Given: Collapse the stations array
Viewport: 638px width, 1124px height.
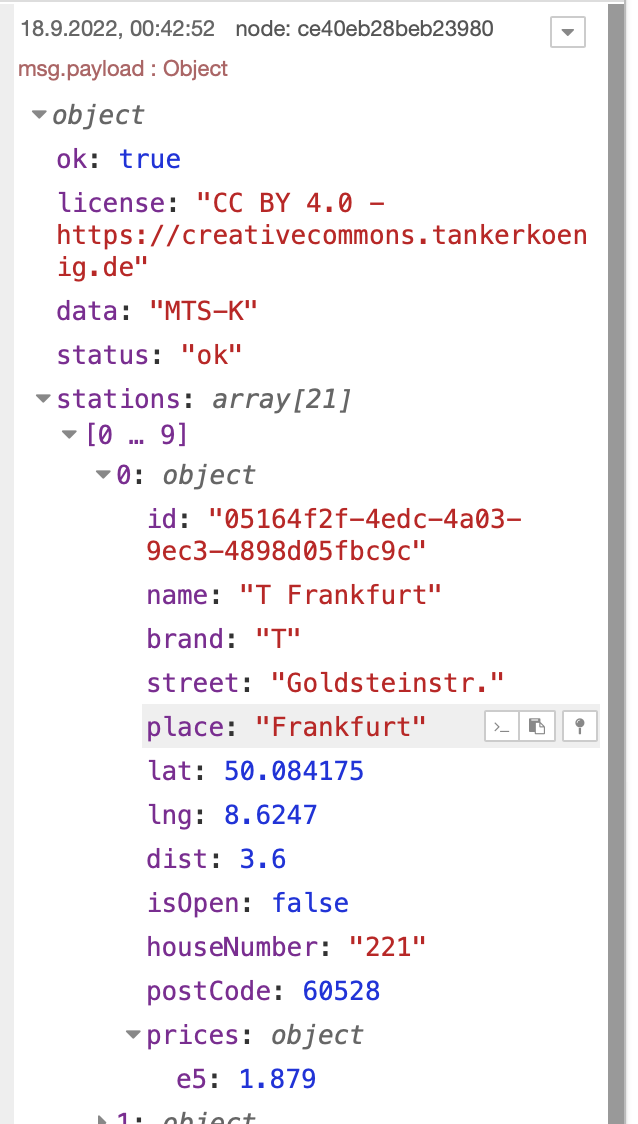Looking at the screenshot, I should coord(43,399).
